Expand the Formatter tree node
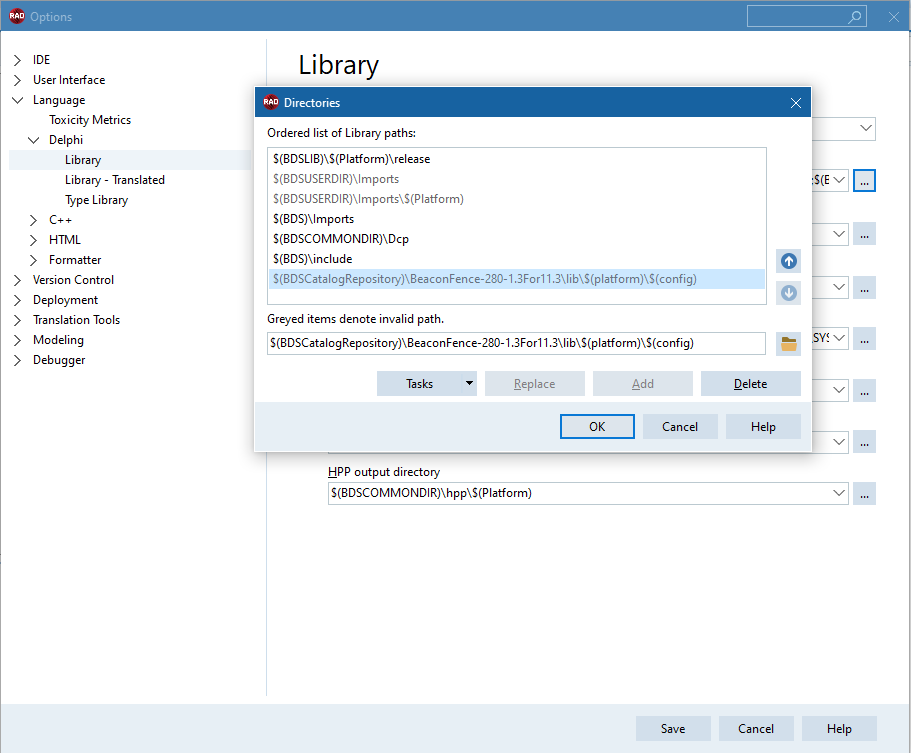The width and height of the screenshot is (911, 753). [34, 260]
